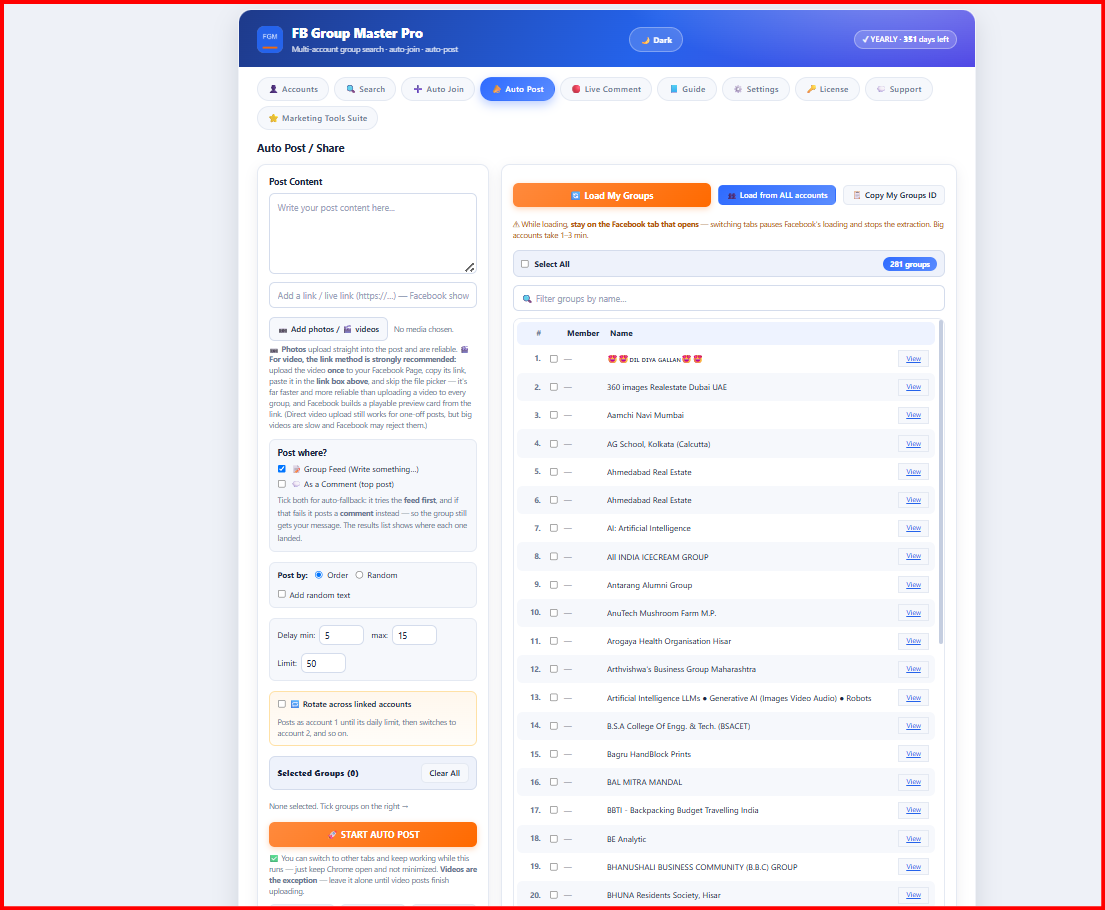Tick checkbox for DIL DIYA GALLAN group
The height and width of the screenshot is (910, 1105).
tap(554, 359)
